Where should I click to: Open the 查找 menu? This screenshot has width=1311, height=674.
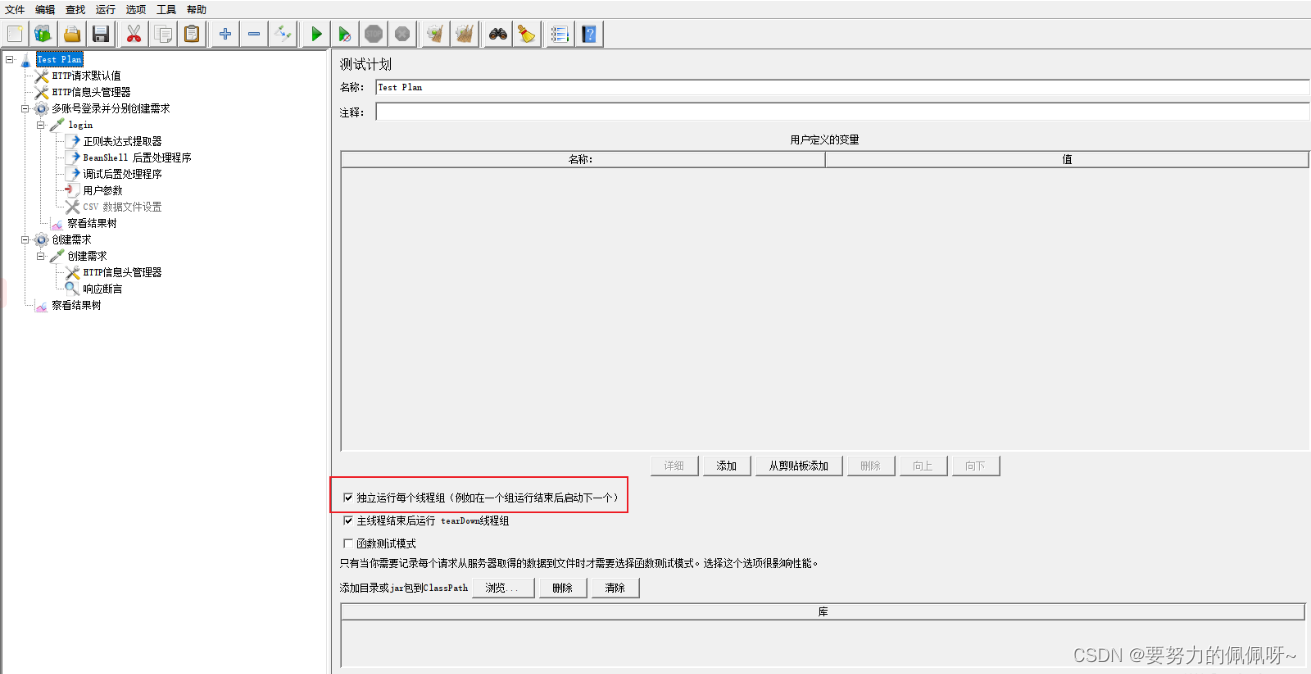coord(75,9)
